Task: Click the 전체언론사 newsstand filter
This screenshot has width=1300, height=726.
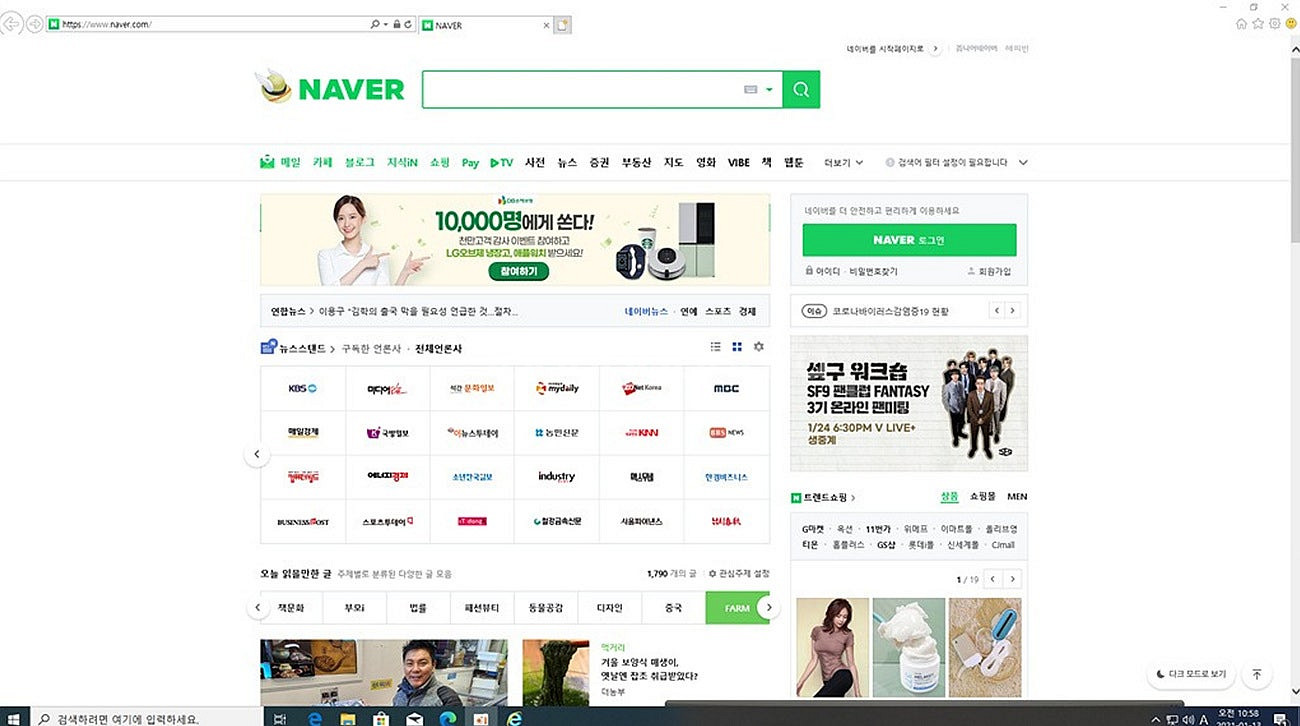Action: coord(438,348)
